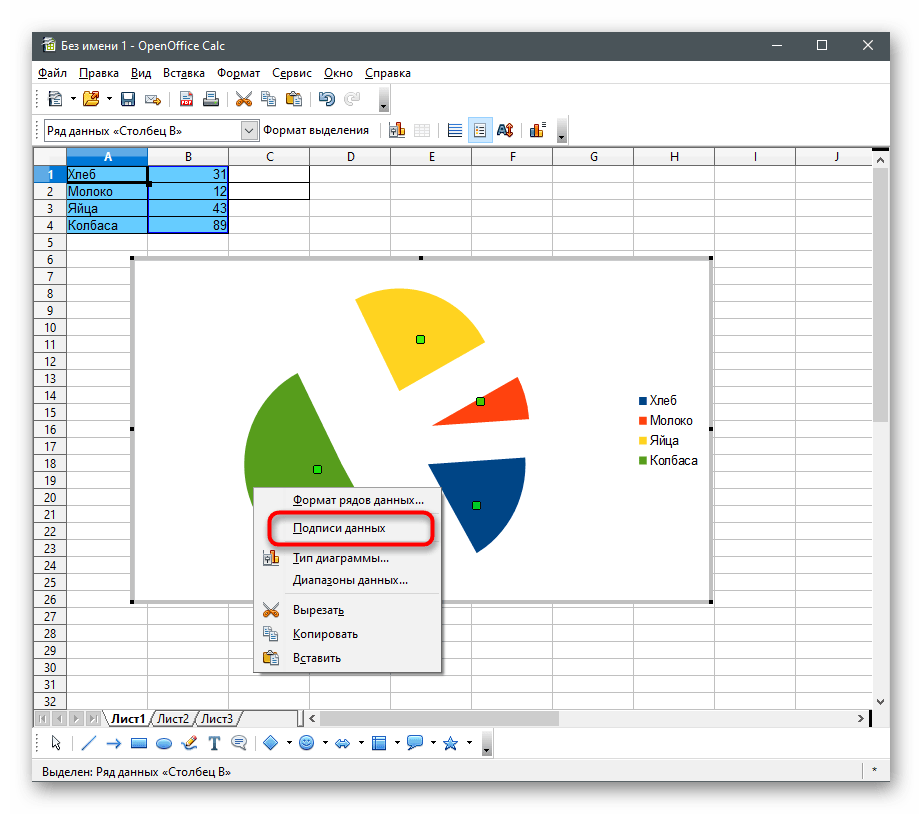Screen dimensions: 922x814
Task: Click the Copy icon in the toolbar
Action: (269, 99)
